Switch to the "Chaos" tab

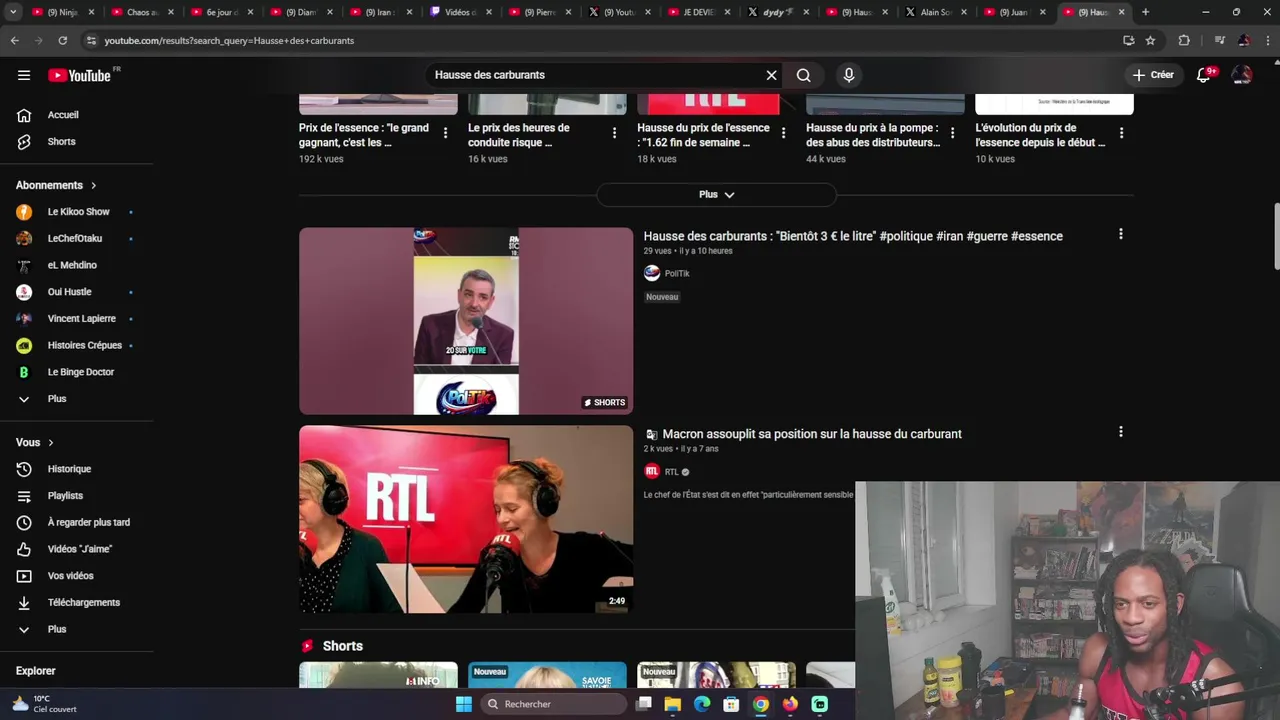pyautogui.click(x=141, y=12)
